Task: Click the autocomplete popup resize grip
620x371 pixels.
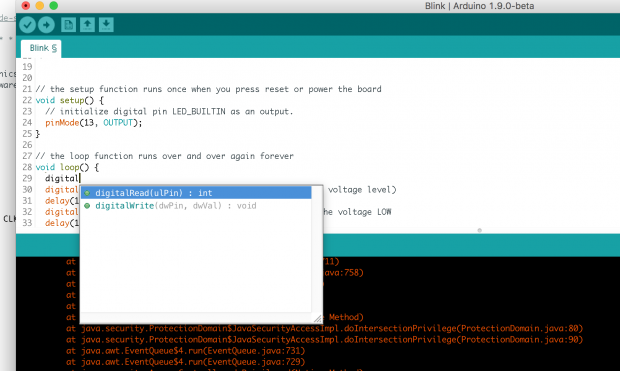Action: point(318,318)
